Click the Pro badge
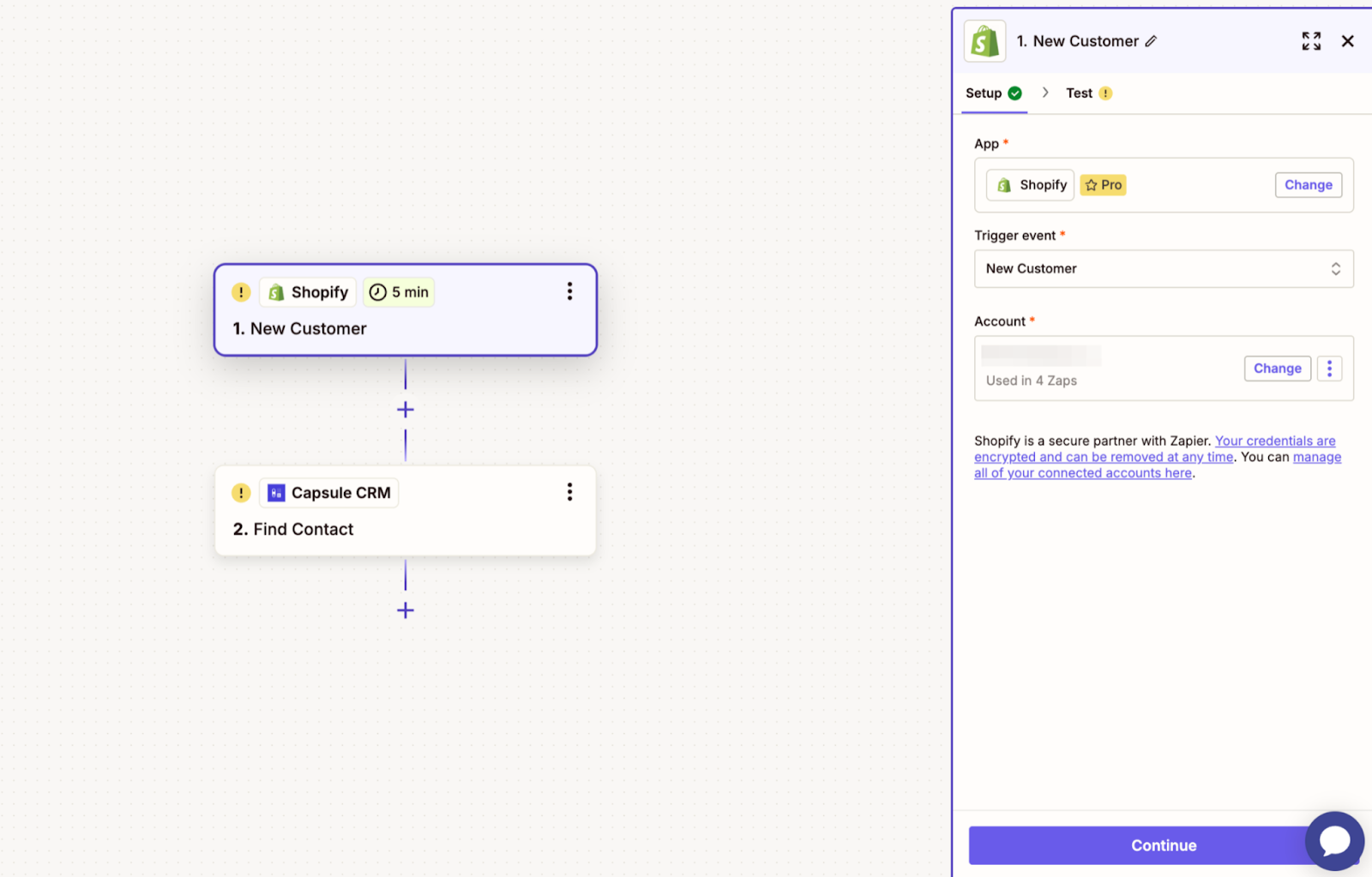This screenshot has width=1372, height=877. [x=1103, y=185]
